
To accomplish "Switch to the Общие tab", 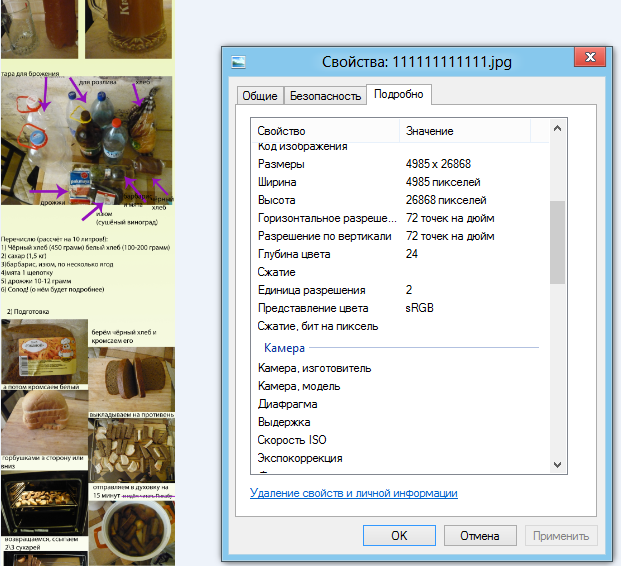I will tap(260, 96).
